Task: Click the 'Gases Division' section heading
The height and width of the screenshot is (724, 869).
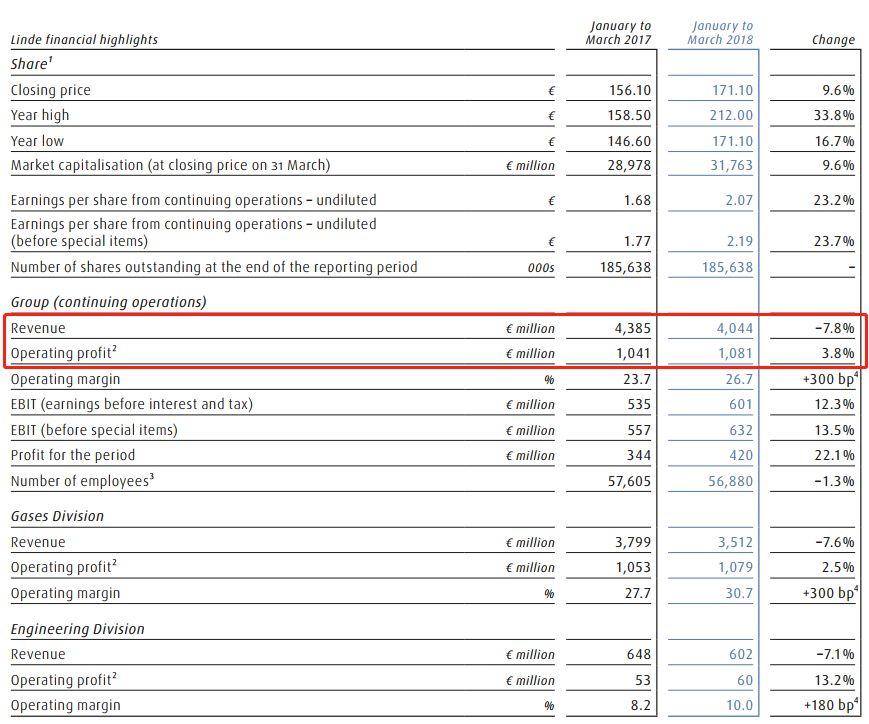Action: (x=57, y=516)
